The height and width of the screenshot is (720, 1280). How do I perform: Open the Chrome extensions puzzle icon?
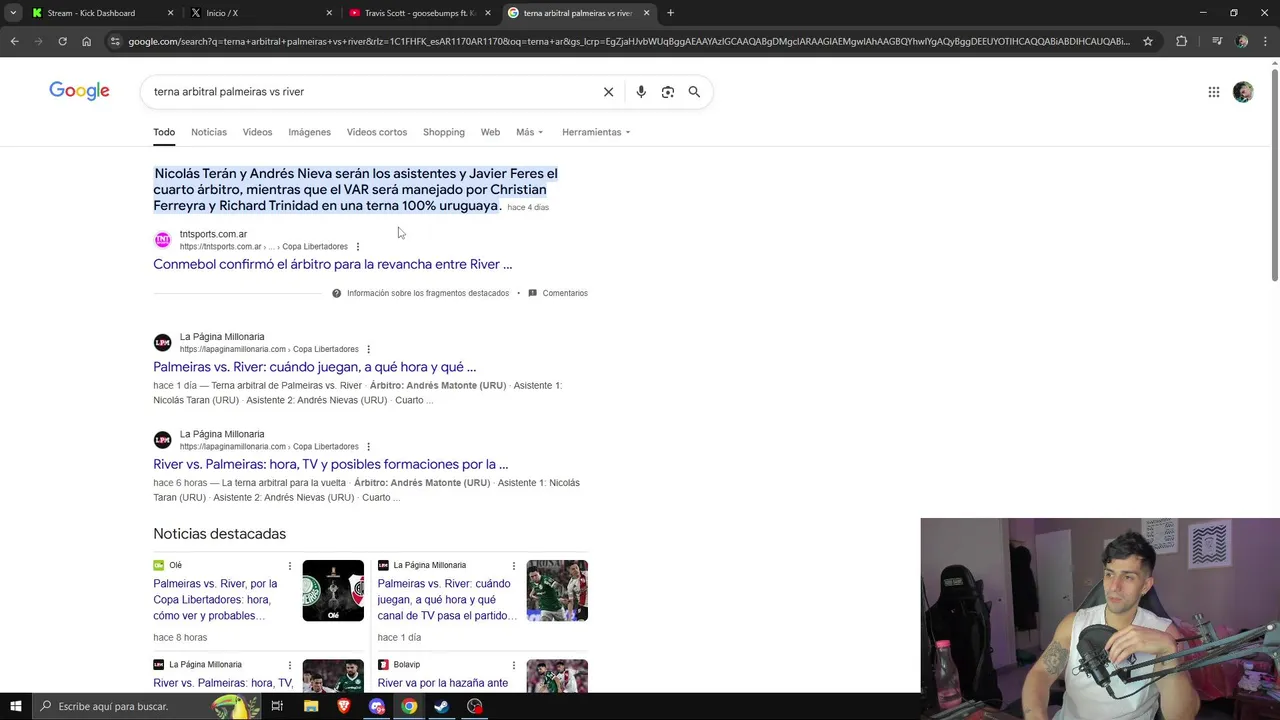(1182, 41)
